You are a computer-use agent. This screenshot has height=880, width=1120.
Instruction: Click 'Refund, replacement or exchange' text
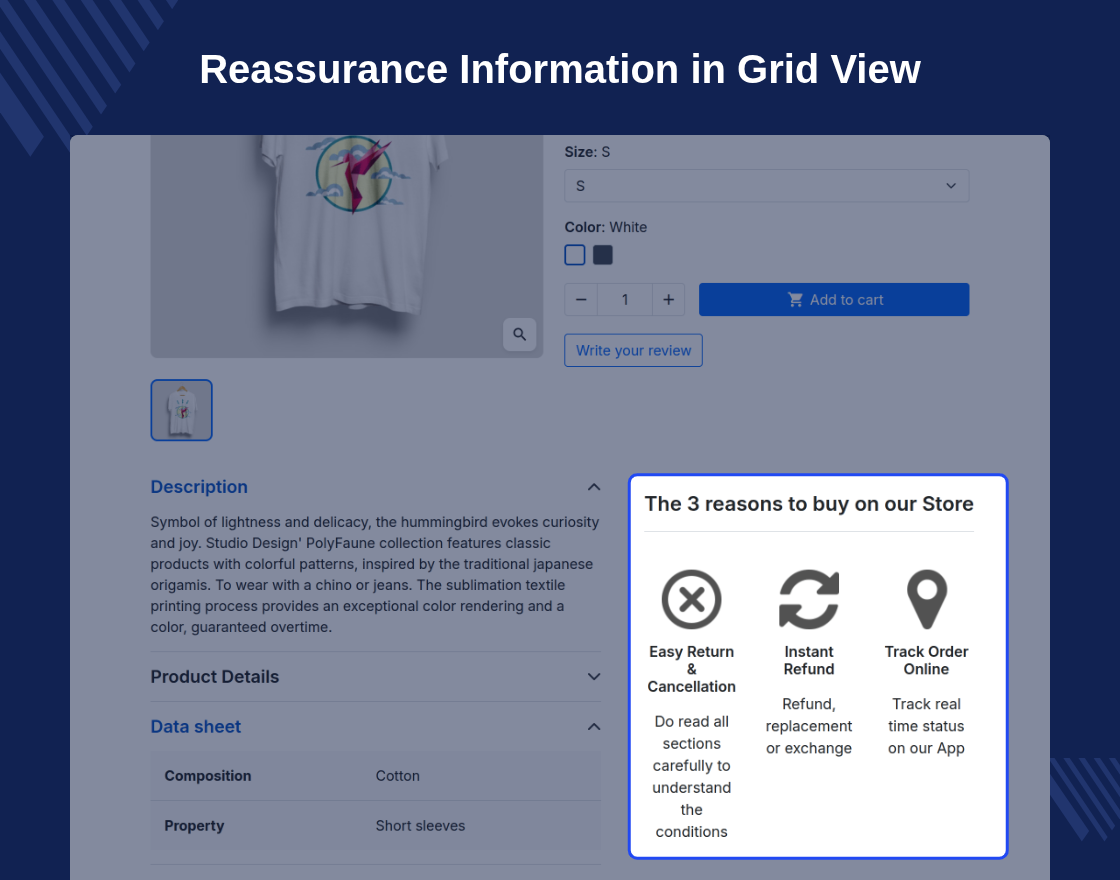809,726
